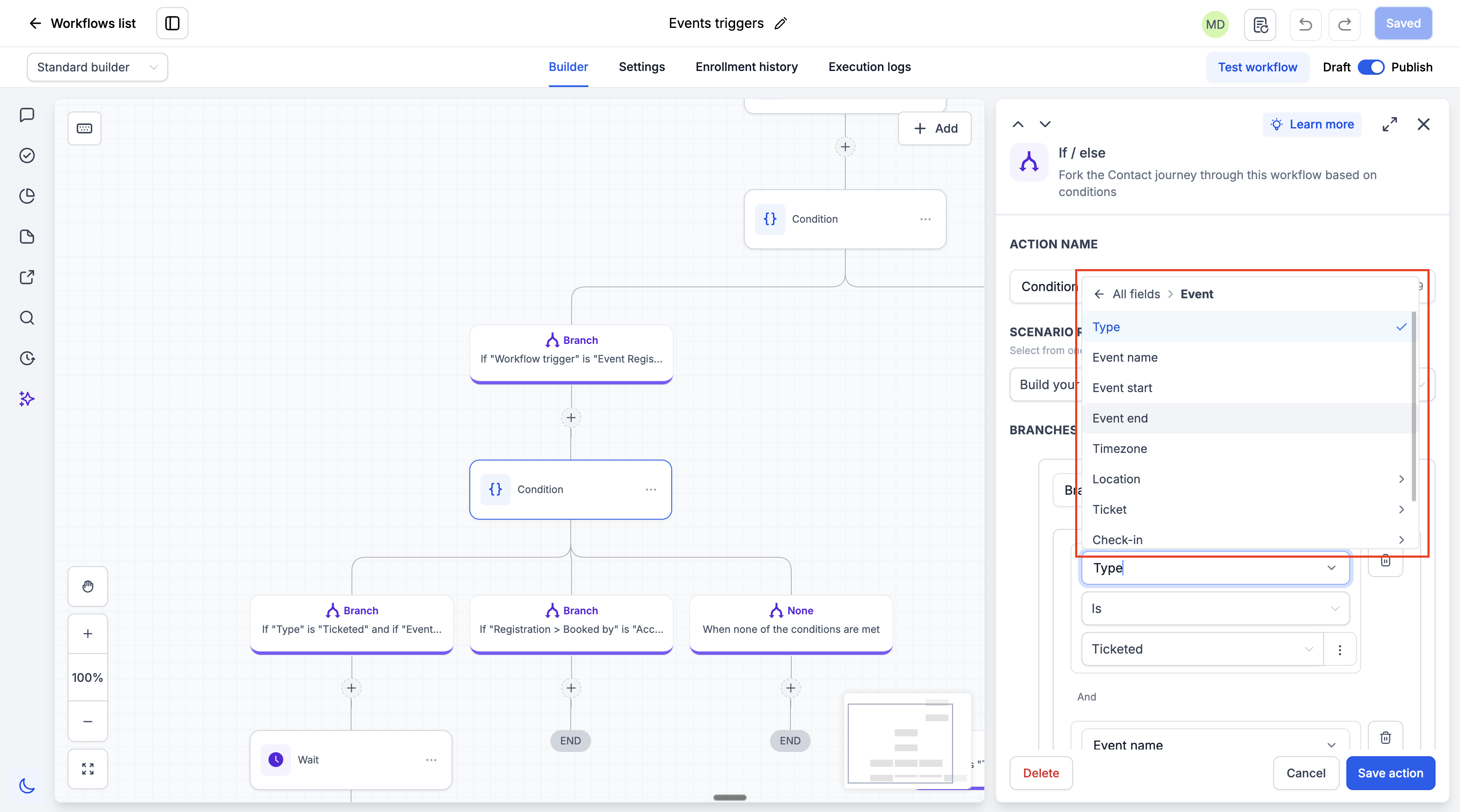Edit the workflow name pencil icon
This screenshot has width=1460, height=812.
pos(780,23)
